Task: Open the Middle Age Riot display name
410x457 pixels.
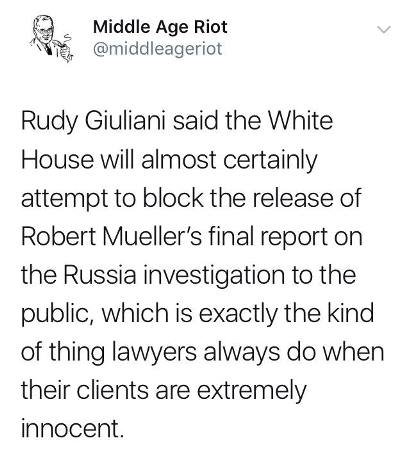Action: click(160, 27)
